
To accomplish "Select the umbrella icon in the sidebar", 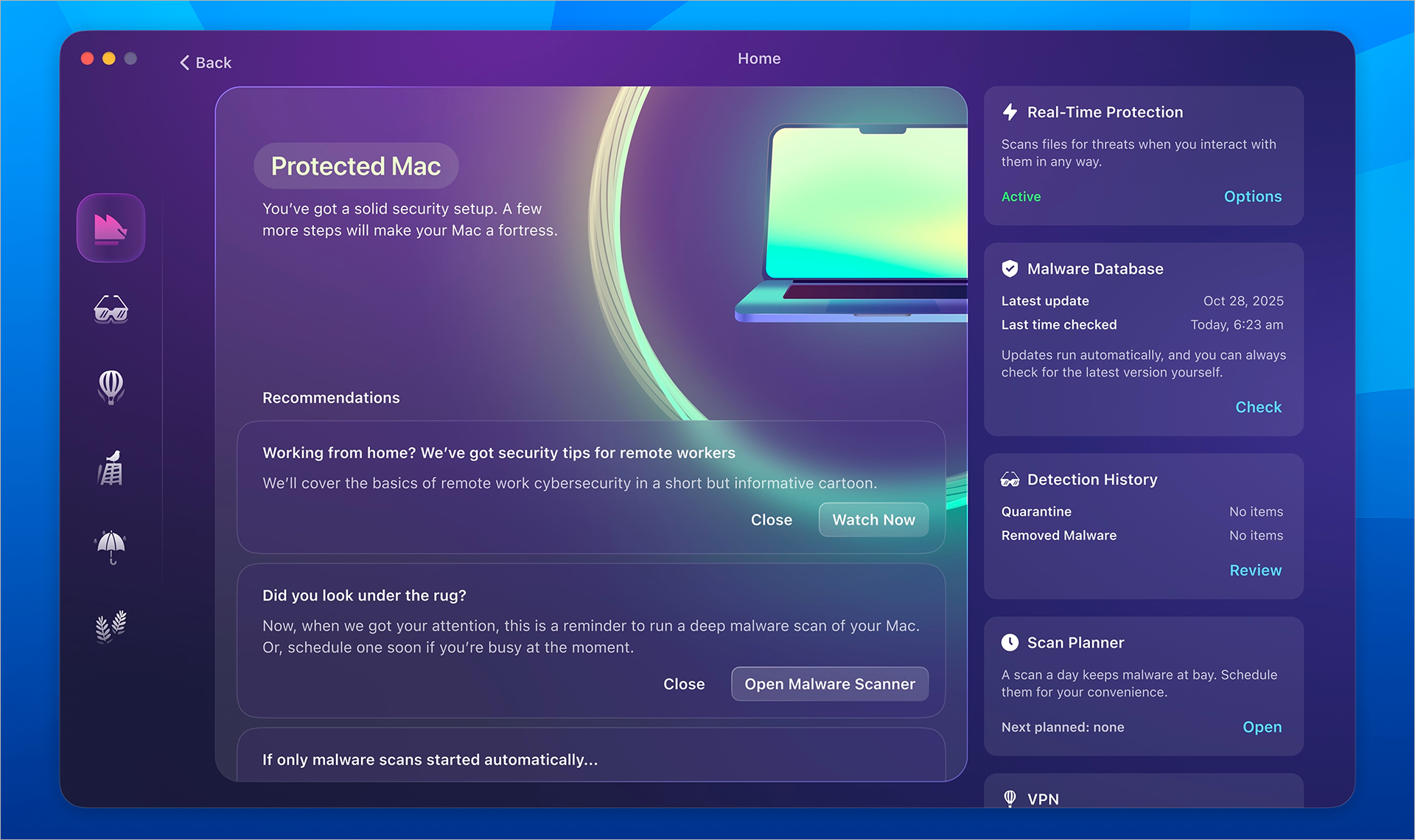I will 111,547.
